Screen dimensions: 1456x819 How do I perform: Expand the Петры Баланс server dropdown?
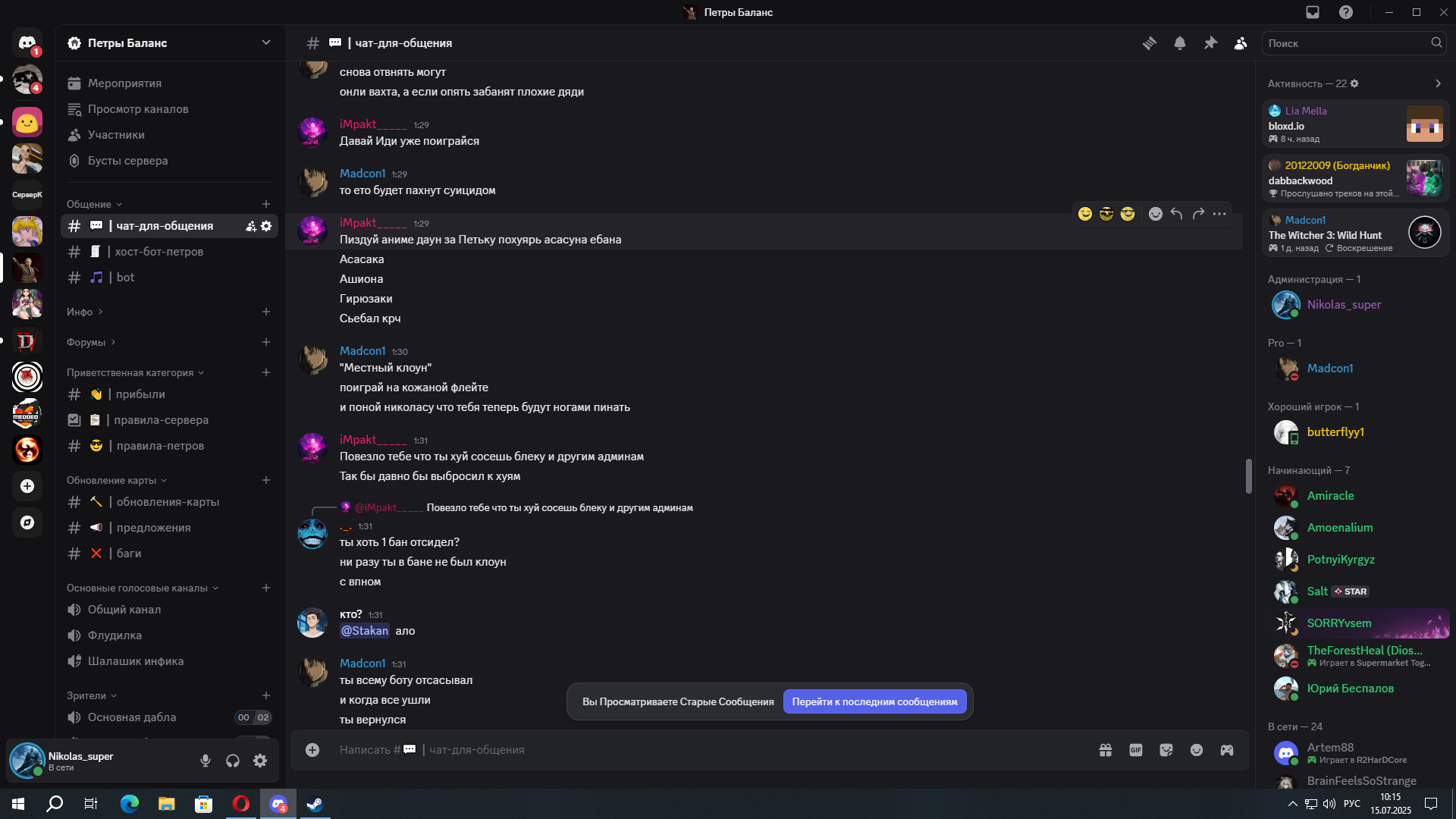[266, 42]
